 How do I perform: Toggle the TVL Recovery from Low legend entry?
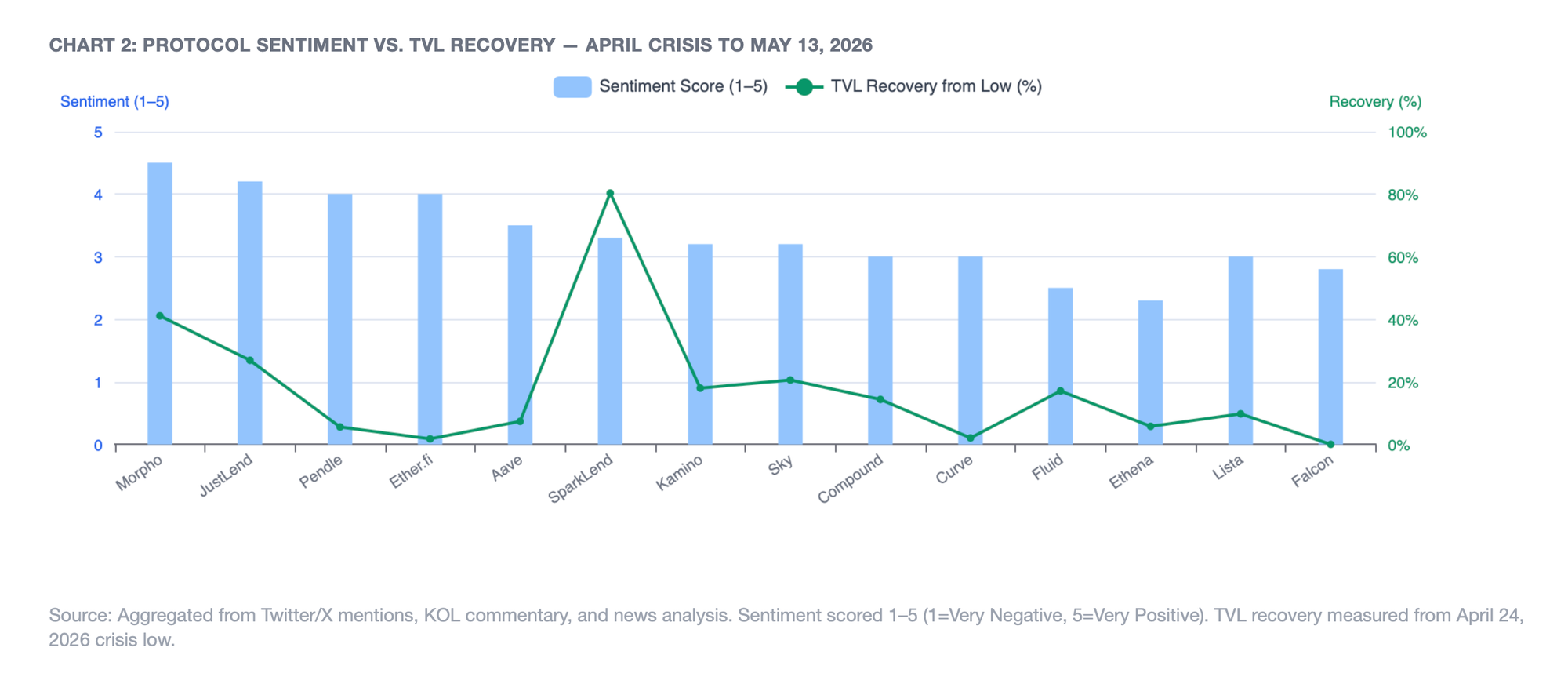click(x=914, y=86)
